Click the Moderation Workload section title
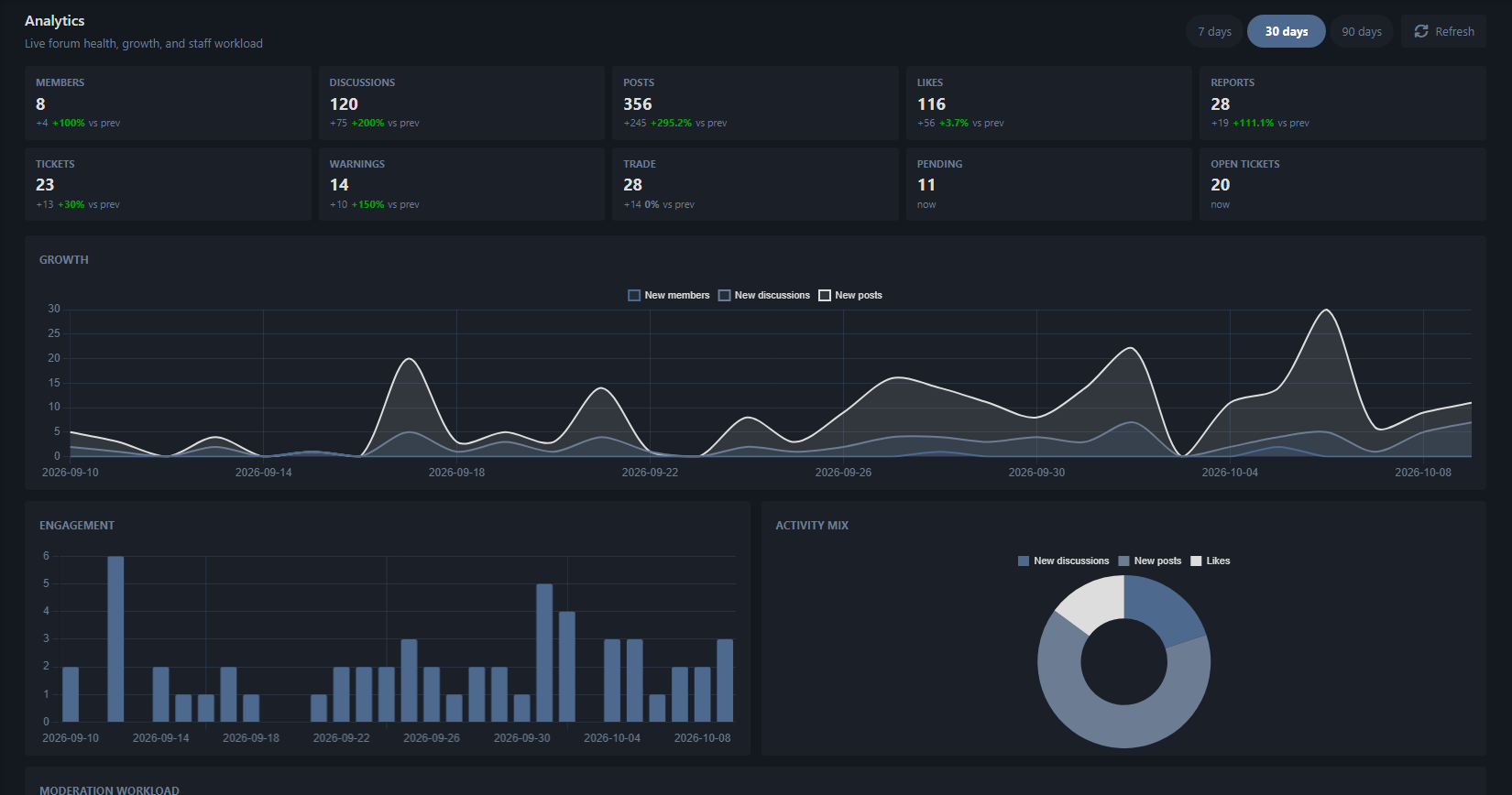This screenshot has width=1512, height=795. coord(109,790)
